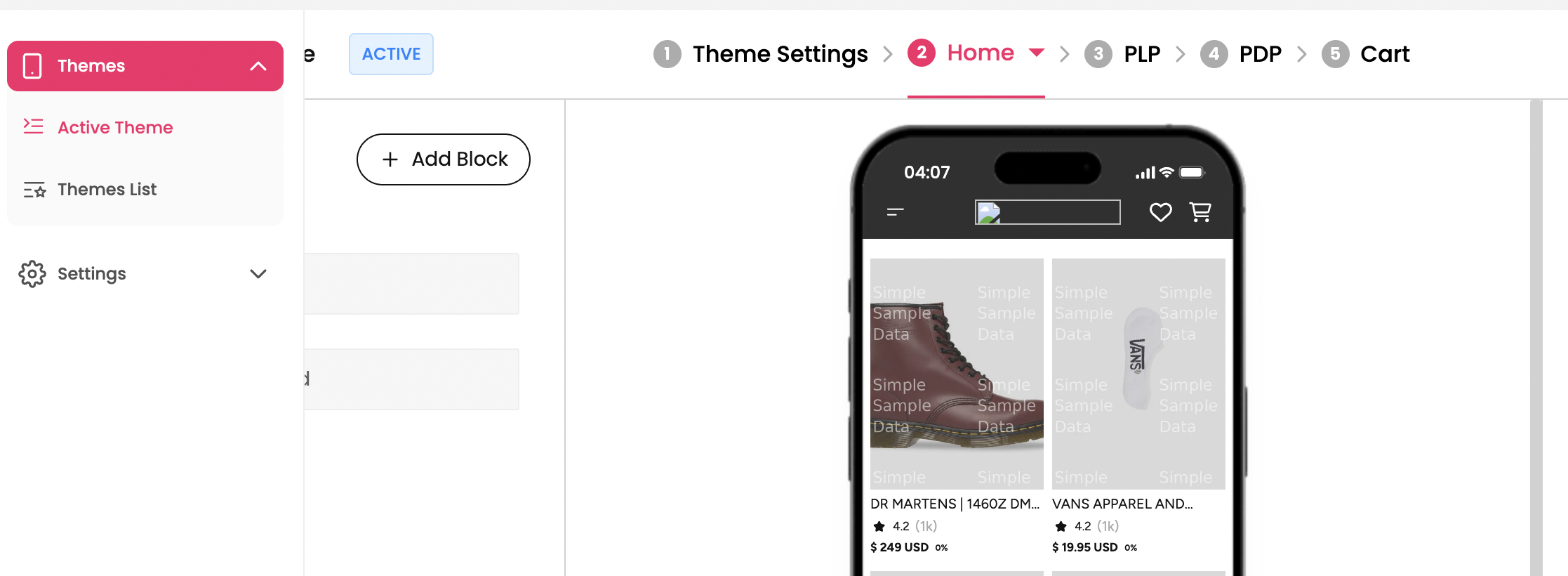This screenshot has height=576, width=1568.
Task: Click the Themes List star icon
Action: [x=34, y=190]
